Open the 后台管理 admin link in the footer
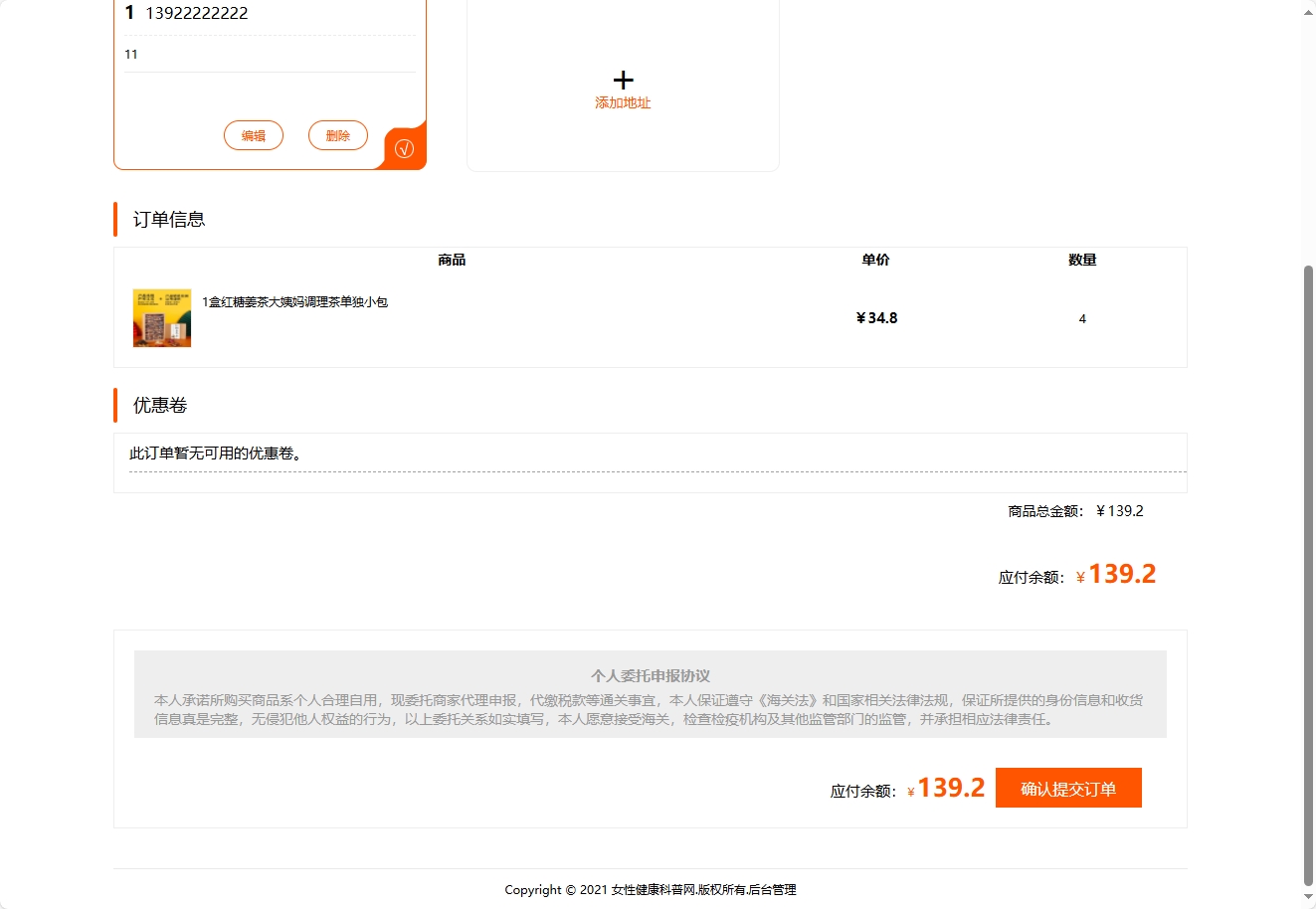1316x909 pixels. pos(774,890)
